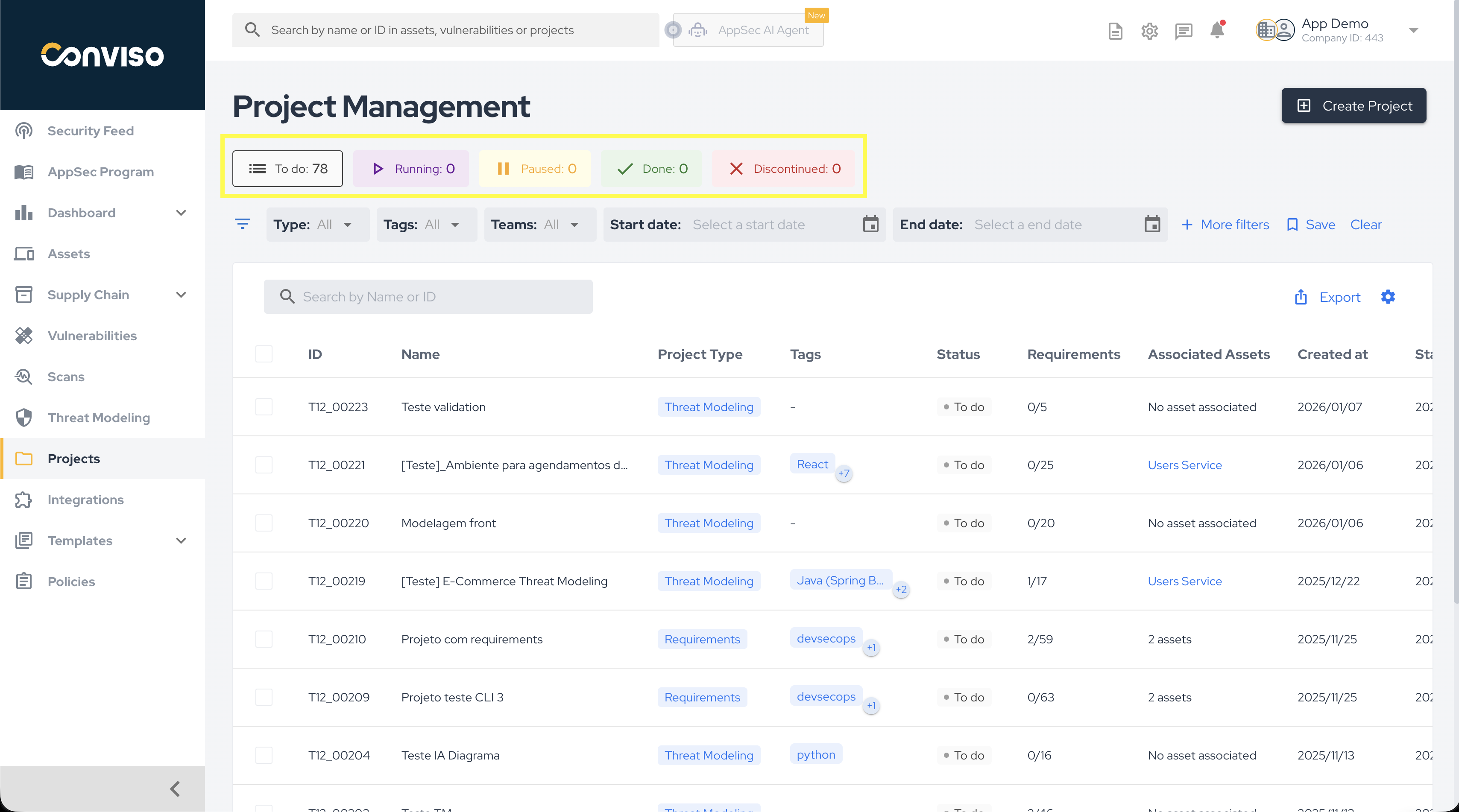The height and width of the screenshot is (812, 1459).
Task: Toggle the select-all header checkbox
Action: [x=264, y=354]
